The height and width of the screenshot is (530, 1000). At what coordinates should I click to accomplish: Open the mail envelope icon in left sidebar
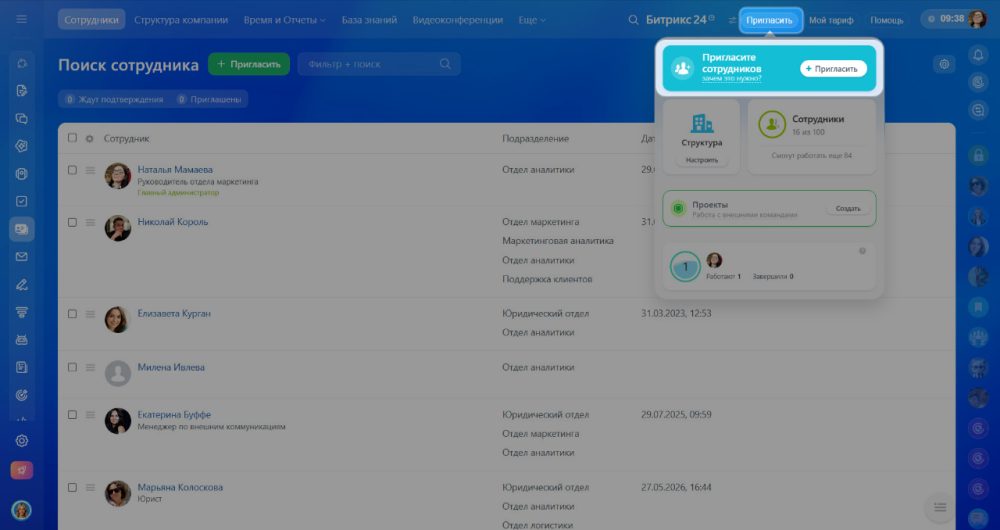[22, 256]
